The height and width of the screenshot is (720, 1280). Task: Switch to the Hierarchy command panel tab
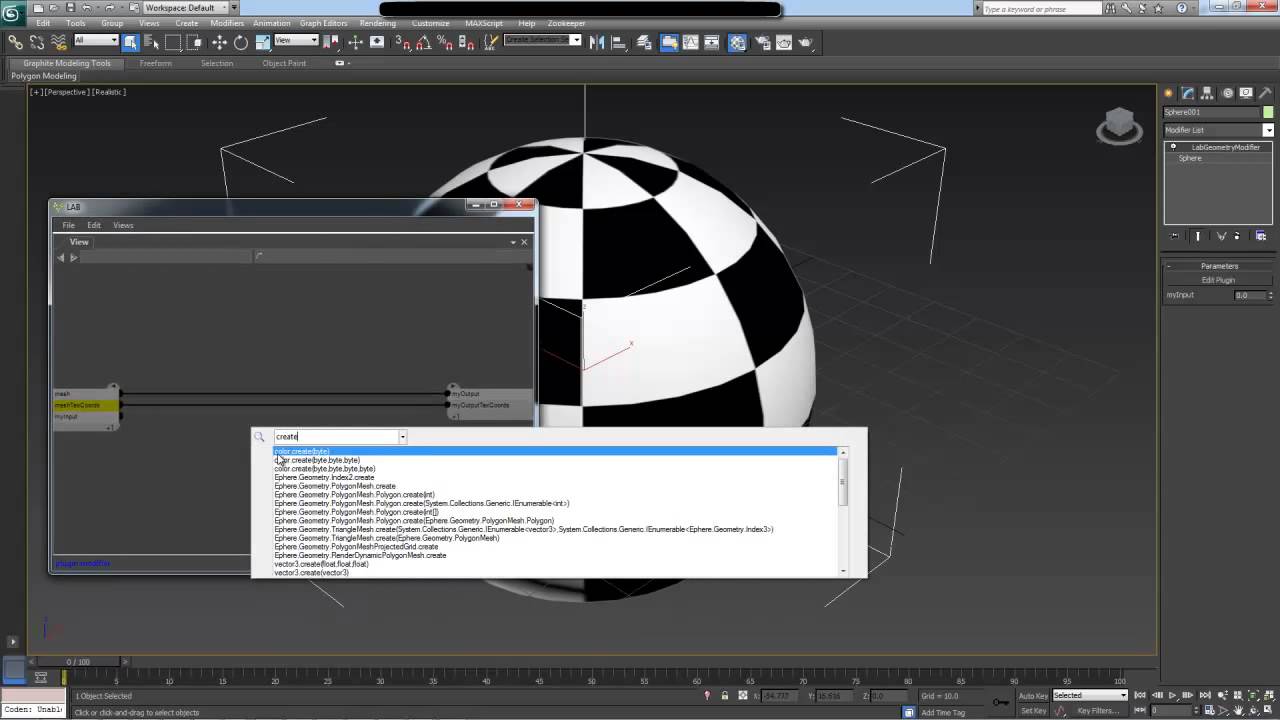click(1208, 93)
